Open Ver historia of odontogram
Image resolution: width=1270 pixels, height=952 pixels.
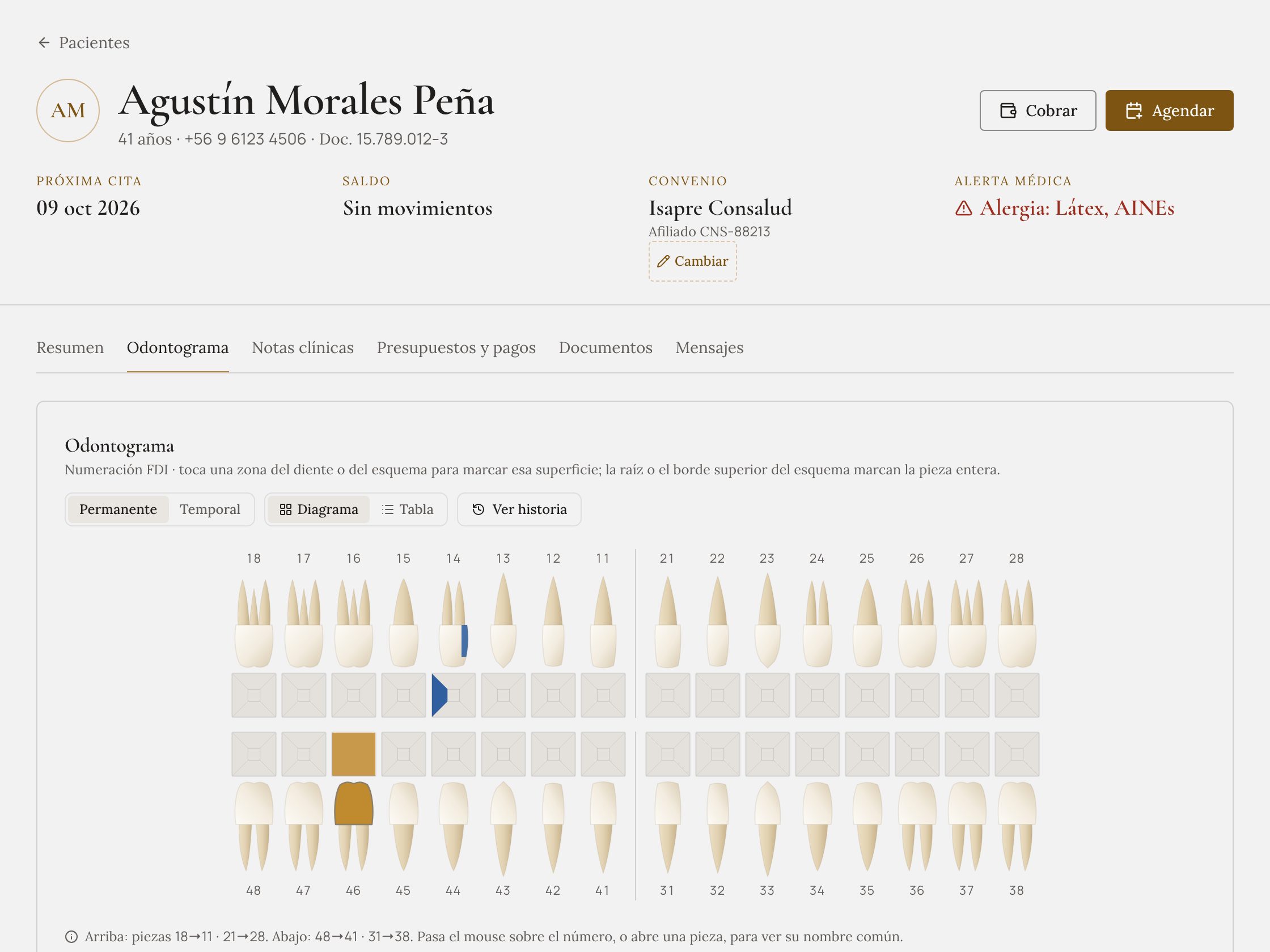[x=519, y=509]
